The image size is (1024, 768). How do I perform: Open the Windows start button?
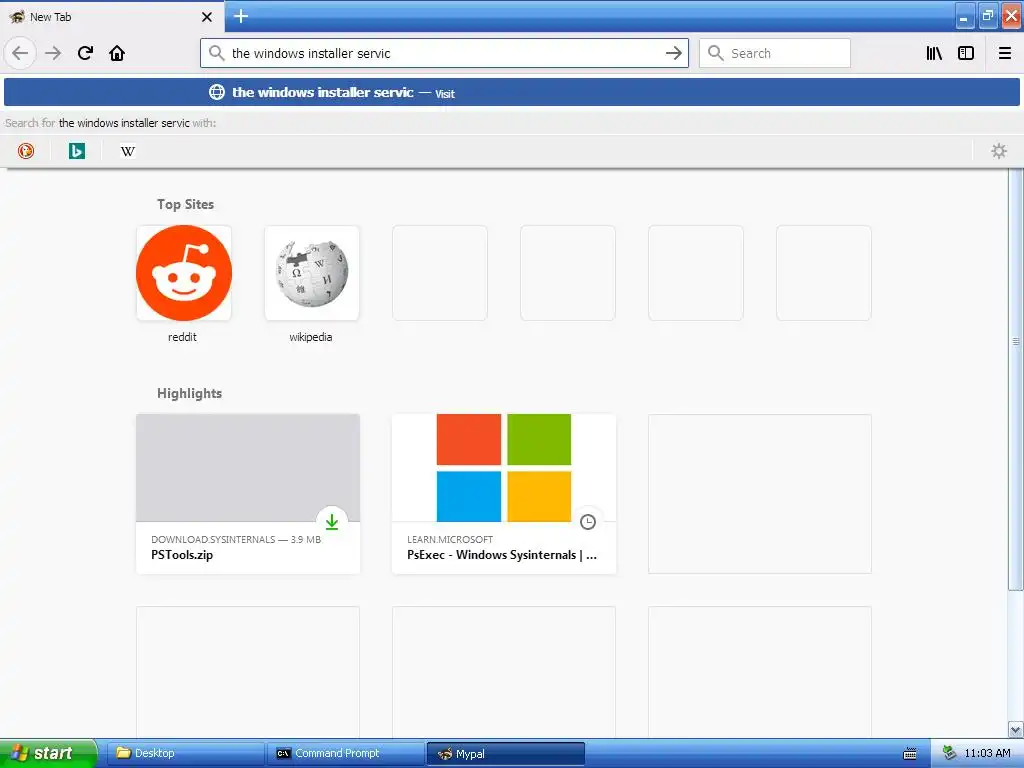pos(48,753)
